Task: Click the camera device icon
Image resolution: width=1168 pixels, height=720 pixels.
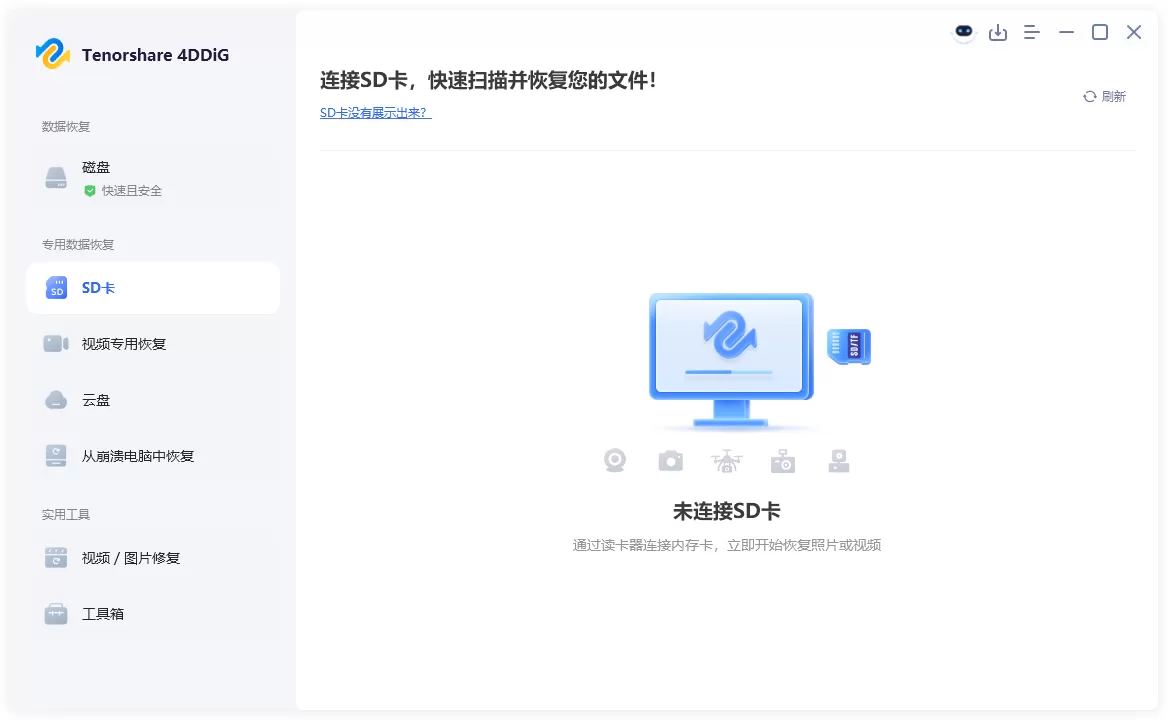Action: (670, 460)
